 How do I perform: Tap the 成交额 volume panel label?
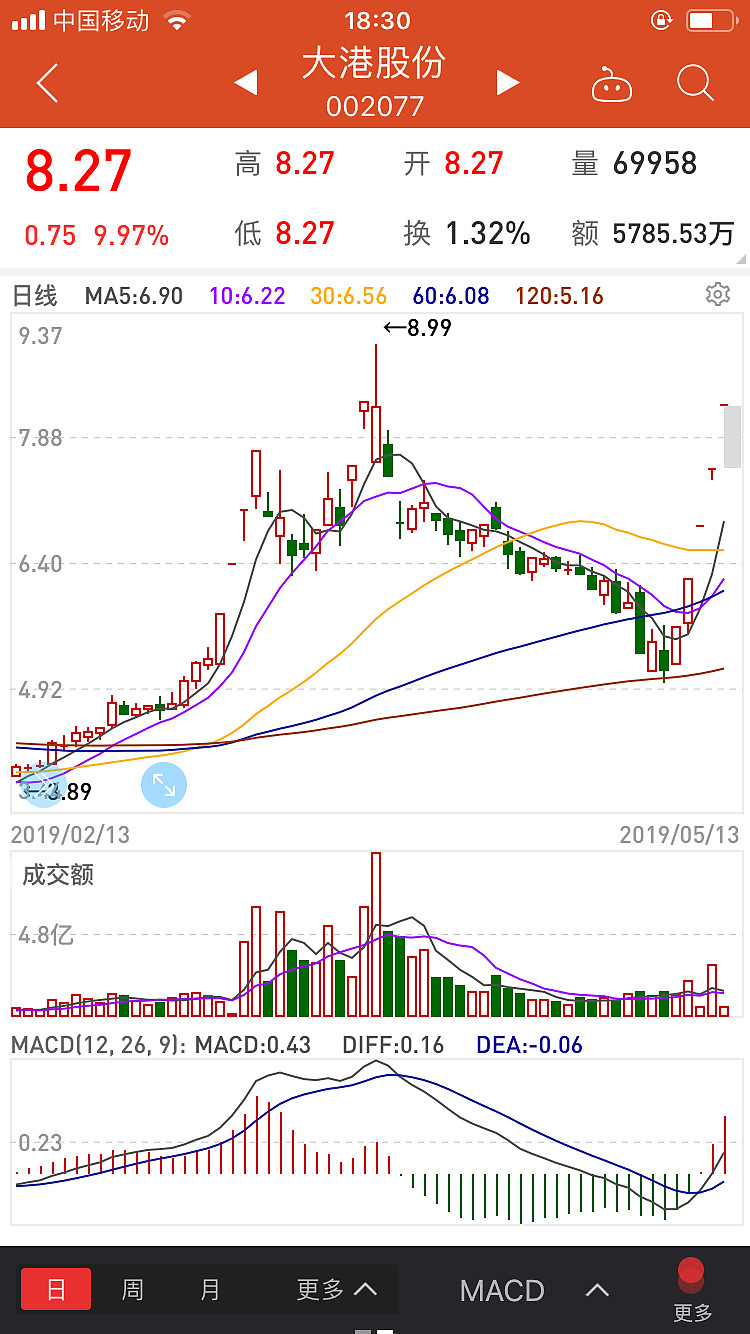58,875
